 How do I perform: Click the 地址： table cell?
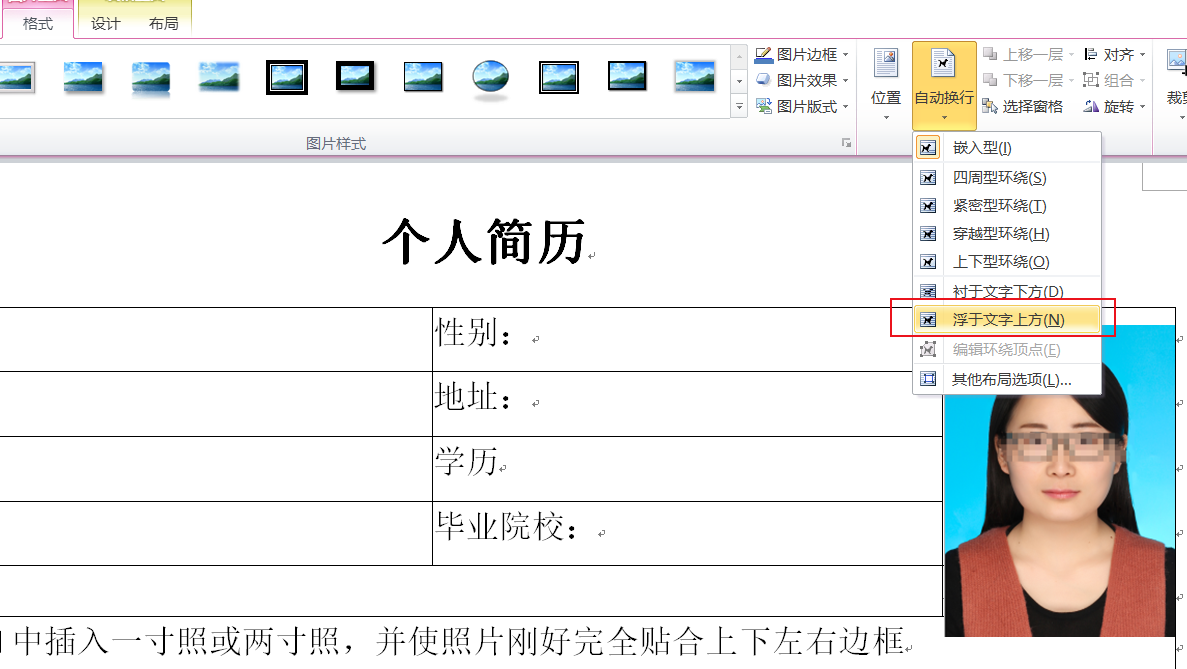tap(687, 403)
